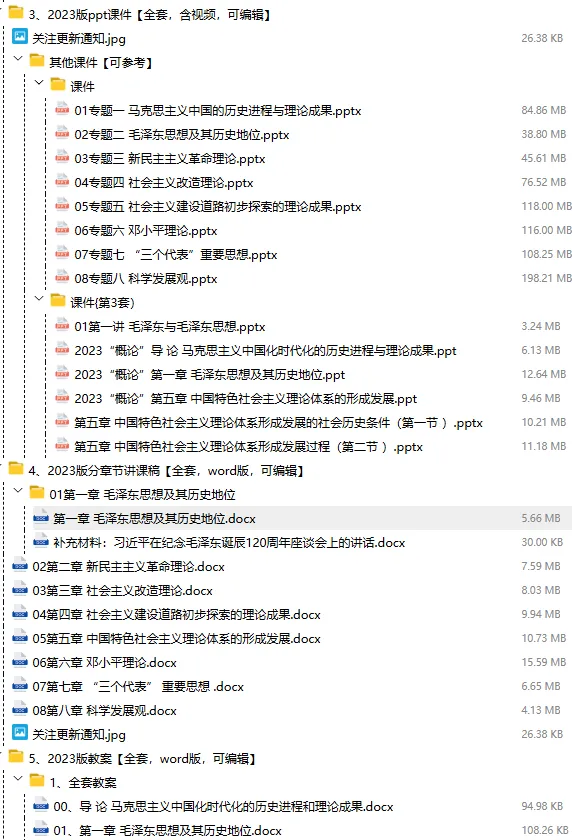Click the image icon of second 关注更新通知.jpg at 26.38 KB below 08第八章
The width and height of the screenshot is (572, 840).
click(20, 732)
